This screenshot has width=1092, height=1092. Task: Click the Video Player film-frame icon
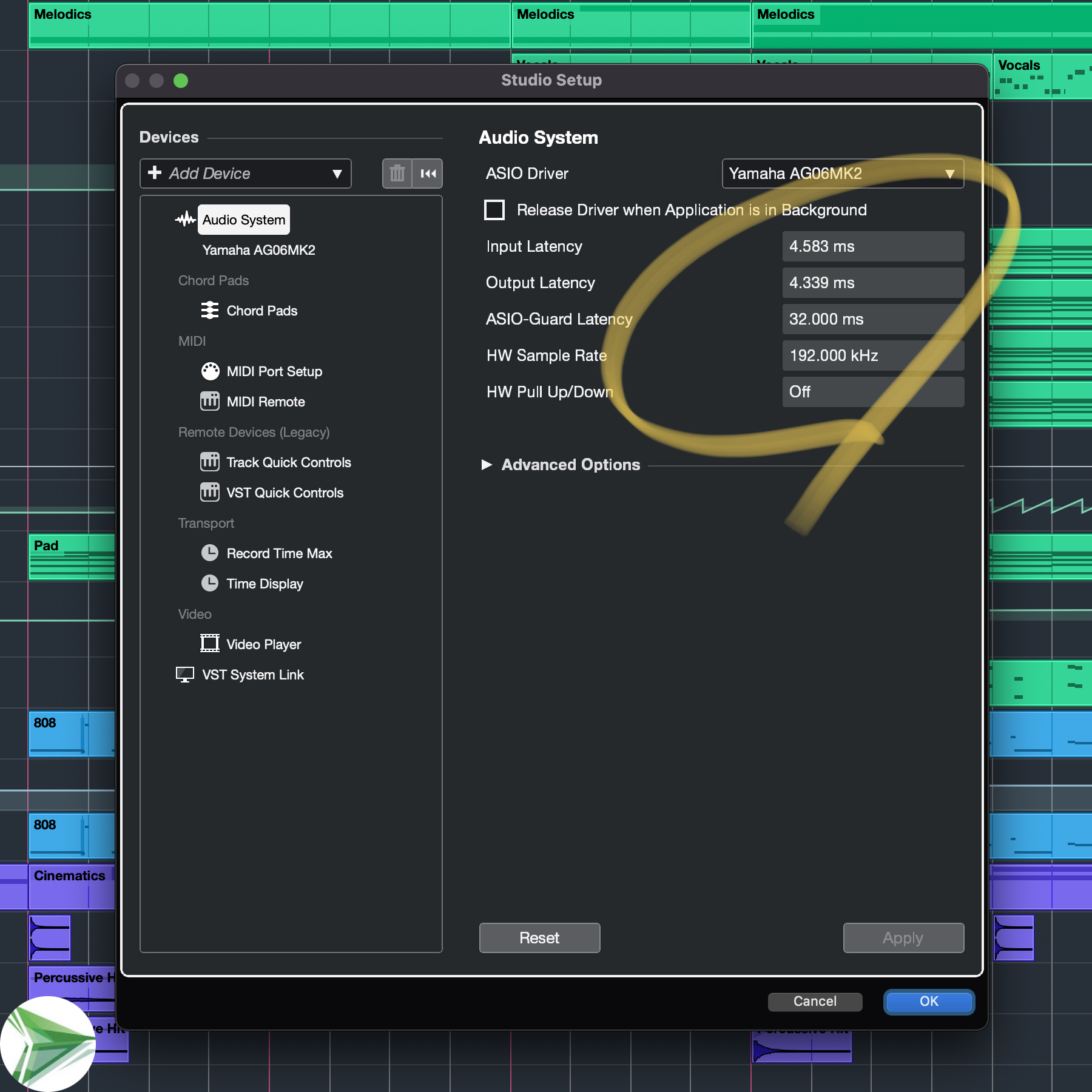(210, 644)
